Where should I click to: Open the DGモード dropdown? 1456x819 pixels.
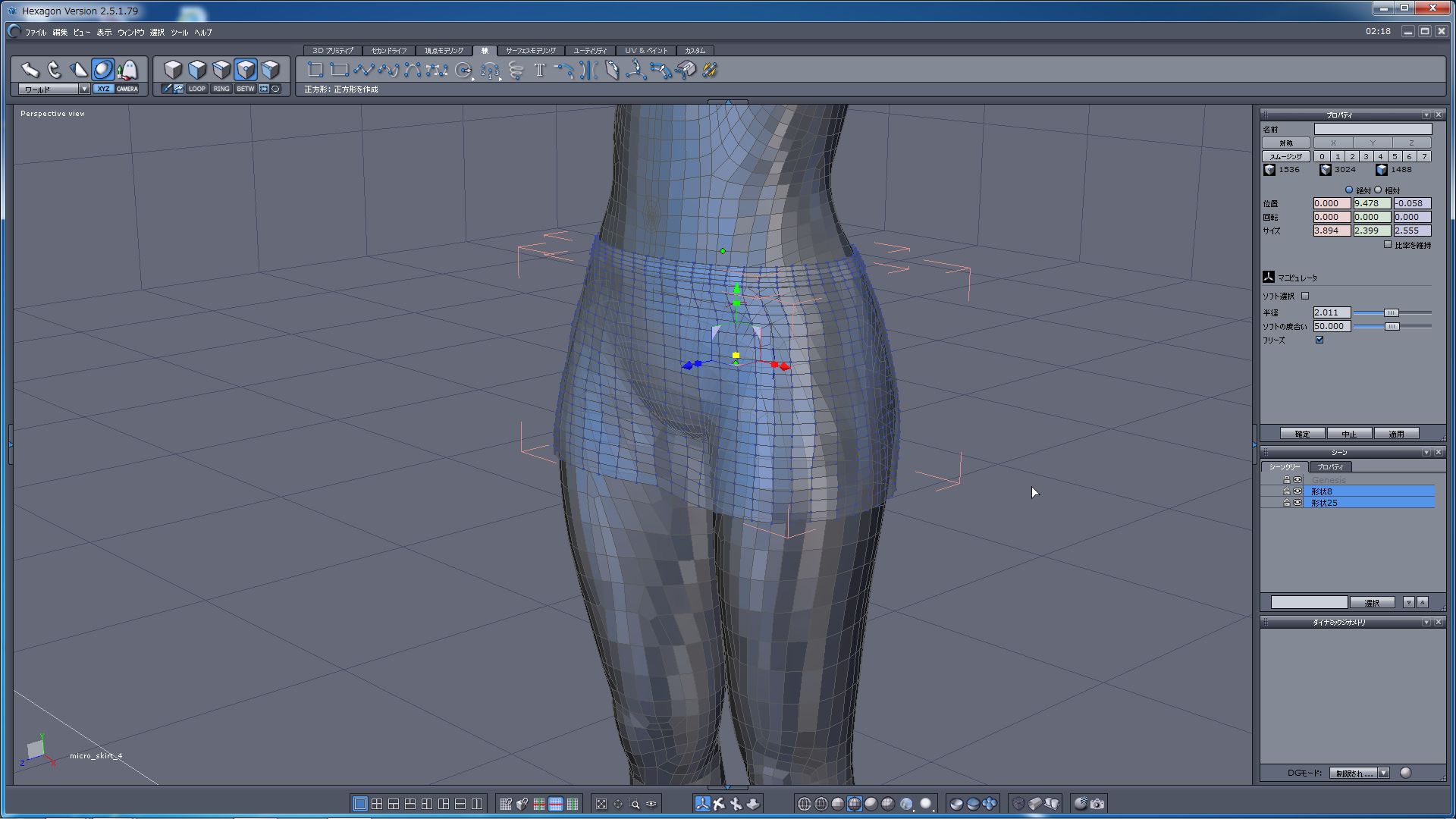[x=1383, y=773]
